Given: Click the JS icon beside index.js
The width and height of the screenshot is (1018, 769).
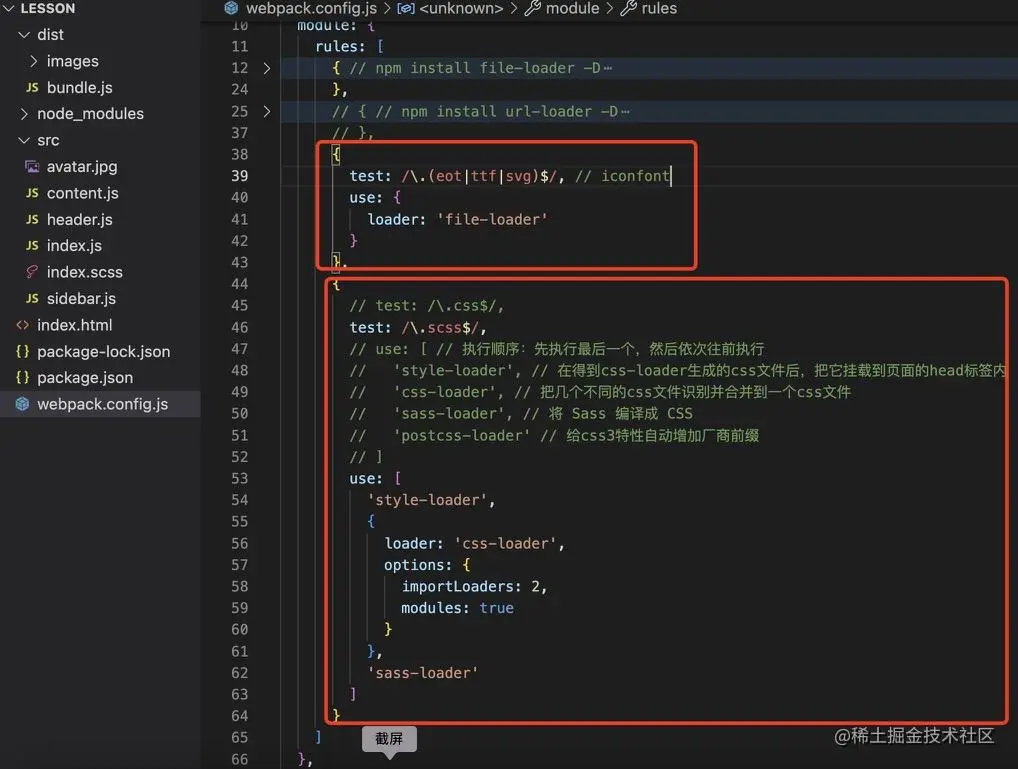Looking at the screenshot, I should click(x=32, y=246).
